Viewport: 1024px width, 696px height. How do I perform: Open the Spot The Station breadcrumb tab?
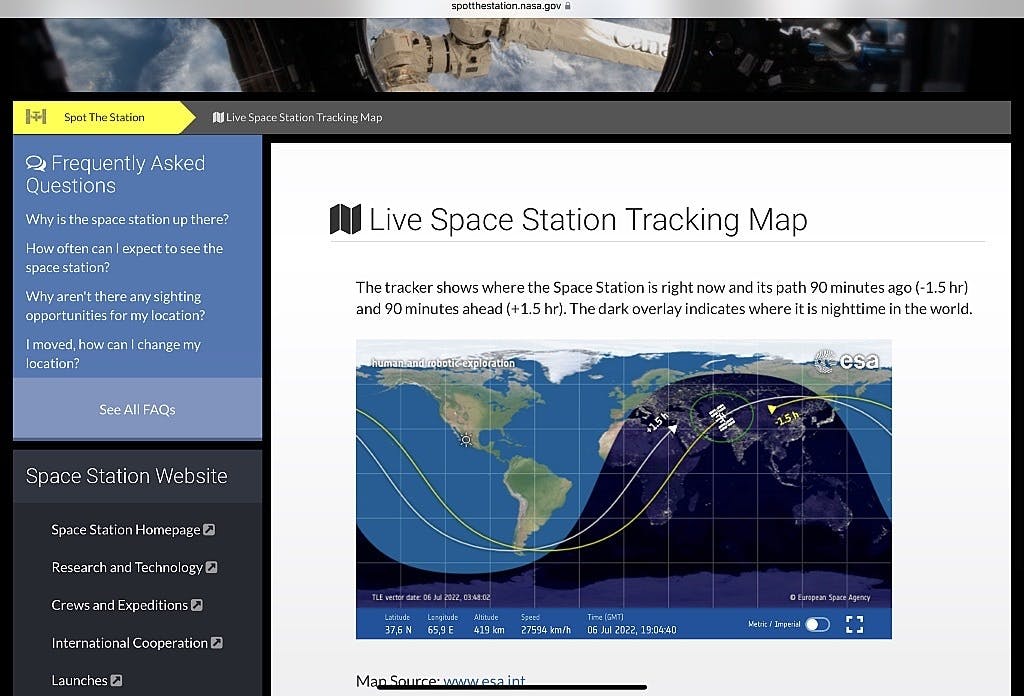click(103, 117)
